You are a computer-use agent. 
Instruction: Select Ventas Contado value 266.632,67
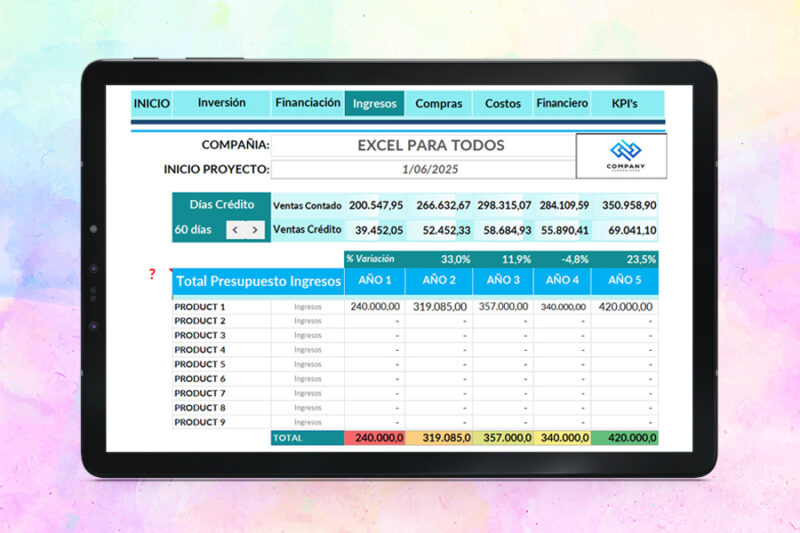(x=439, y=206)
